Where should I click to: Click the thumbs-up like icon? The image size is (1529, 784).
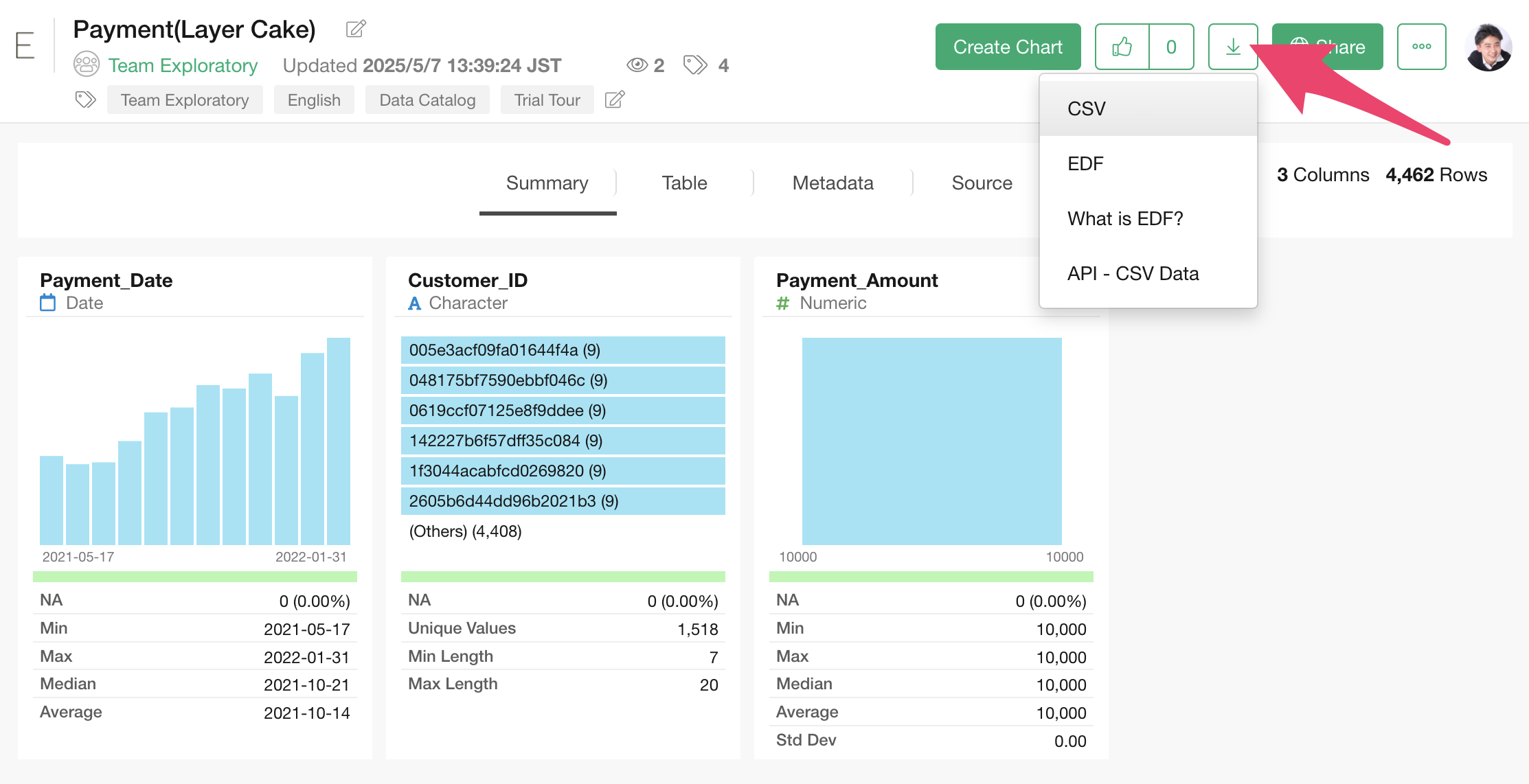point(1122,47)
